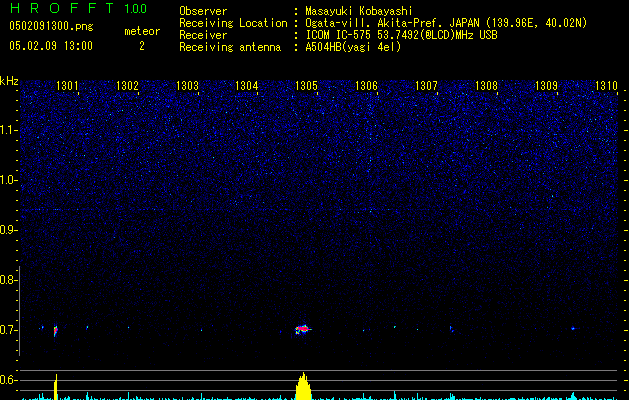Click the Receiving antenna label
The height and width of the screenshot is (400, 629).
pyautogui.click(x=230, y=47)
